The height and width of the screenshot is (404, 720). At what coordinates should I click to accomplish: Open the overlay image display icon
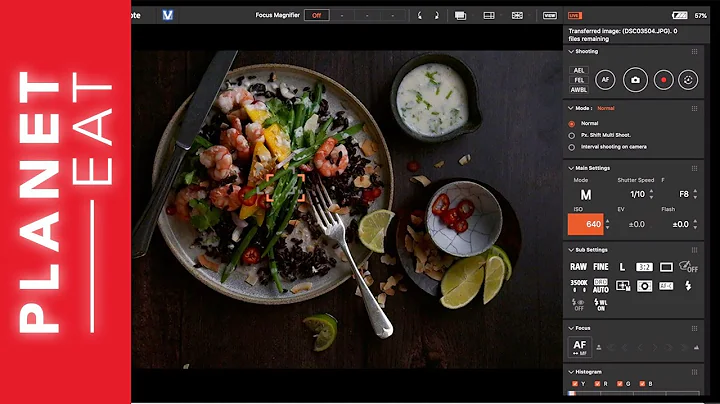click(460, 16)
